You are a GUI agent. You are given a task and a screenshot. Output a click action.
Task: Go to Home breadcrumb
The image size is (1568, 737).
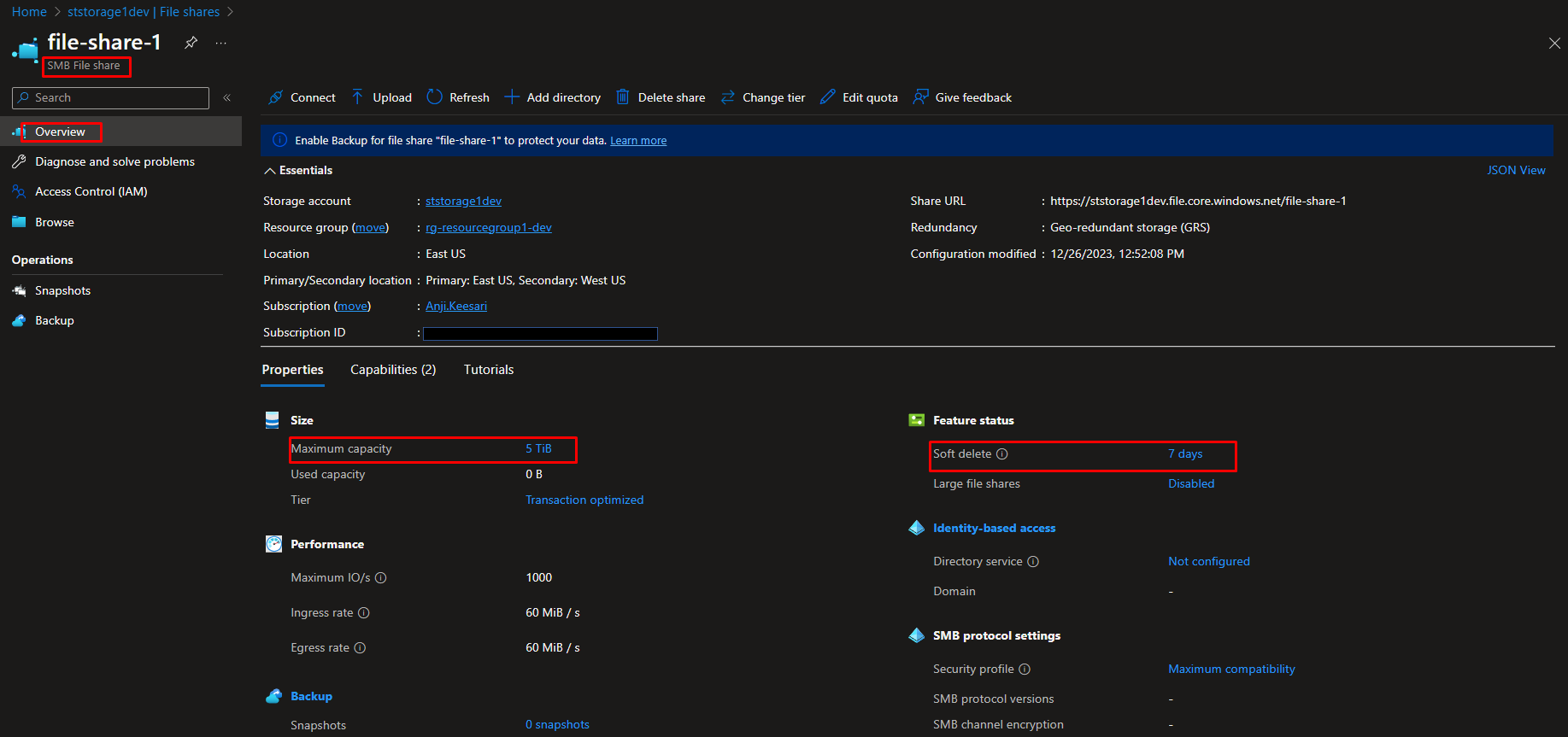click(29, 12)
